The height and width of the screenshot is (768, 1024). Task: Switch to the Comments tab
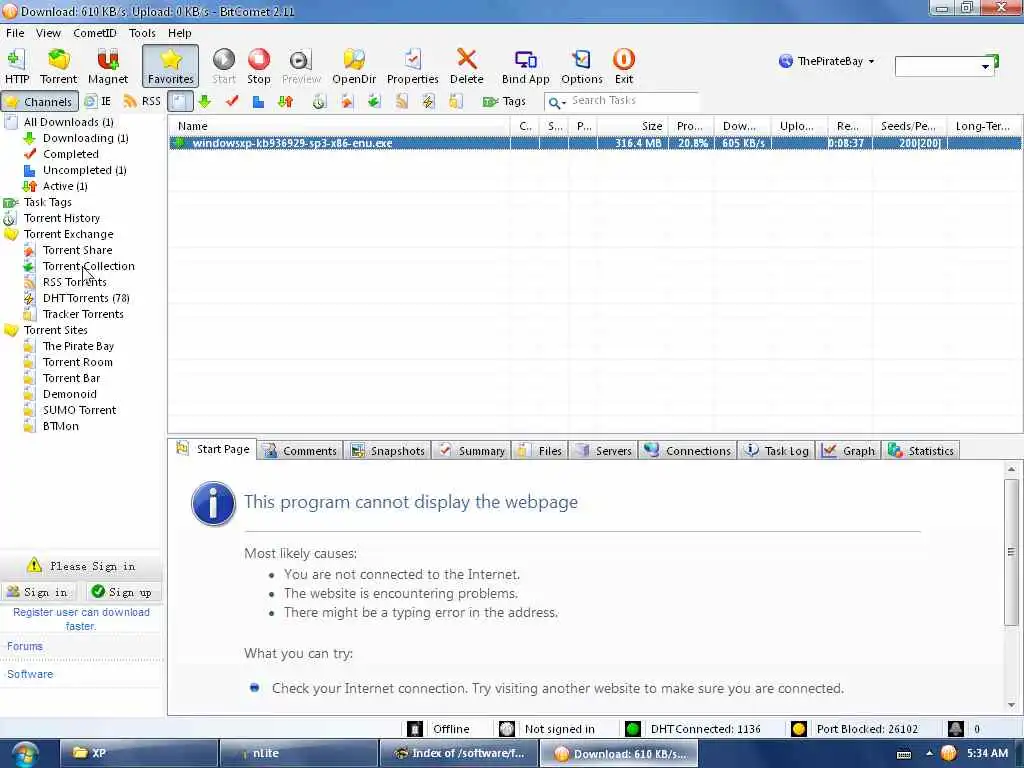coord(300,451)
